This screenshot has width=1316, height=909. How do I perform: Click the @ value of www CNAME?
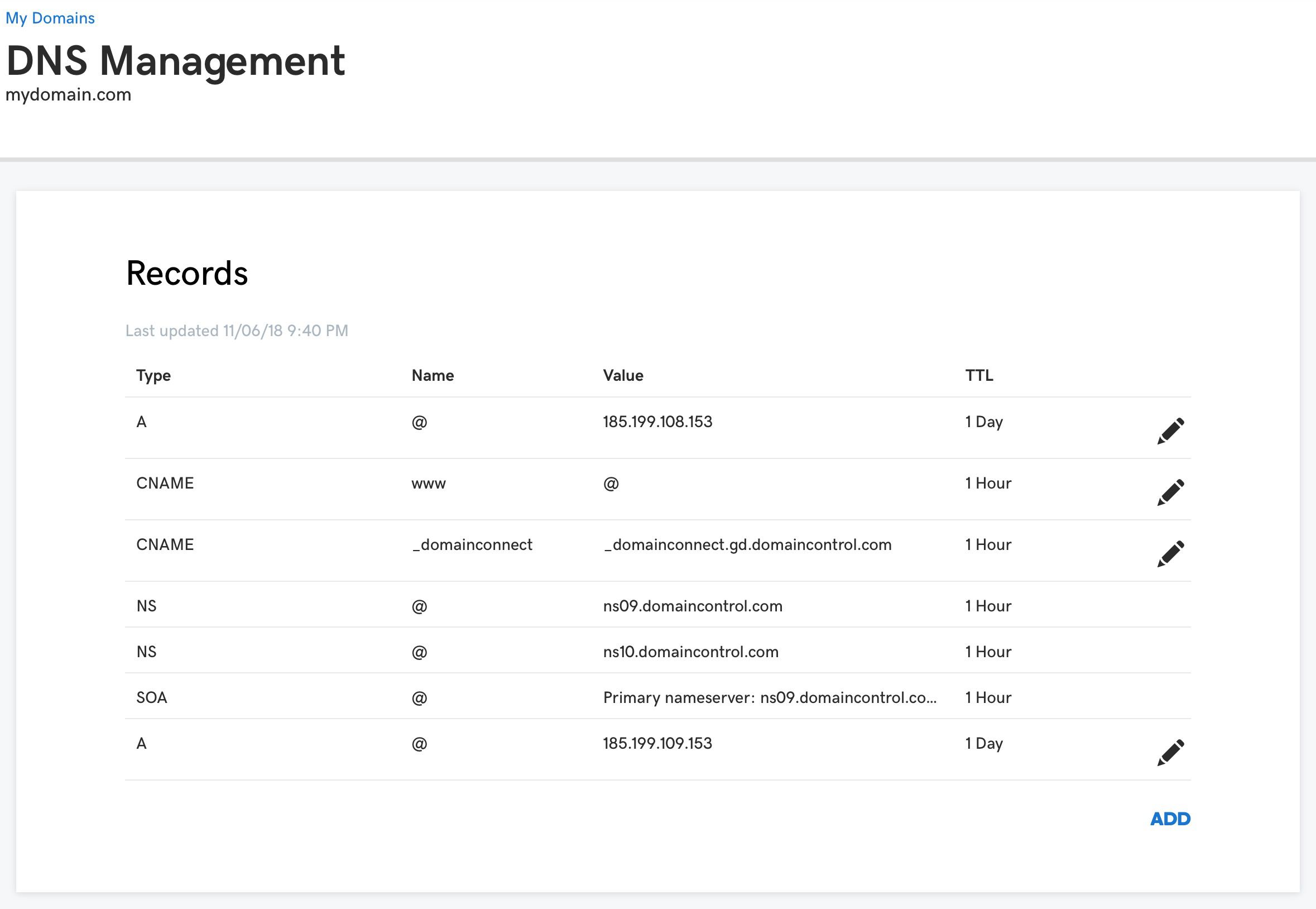(x=611, y=484)
